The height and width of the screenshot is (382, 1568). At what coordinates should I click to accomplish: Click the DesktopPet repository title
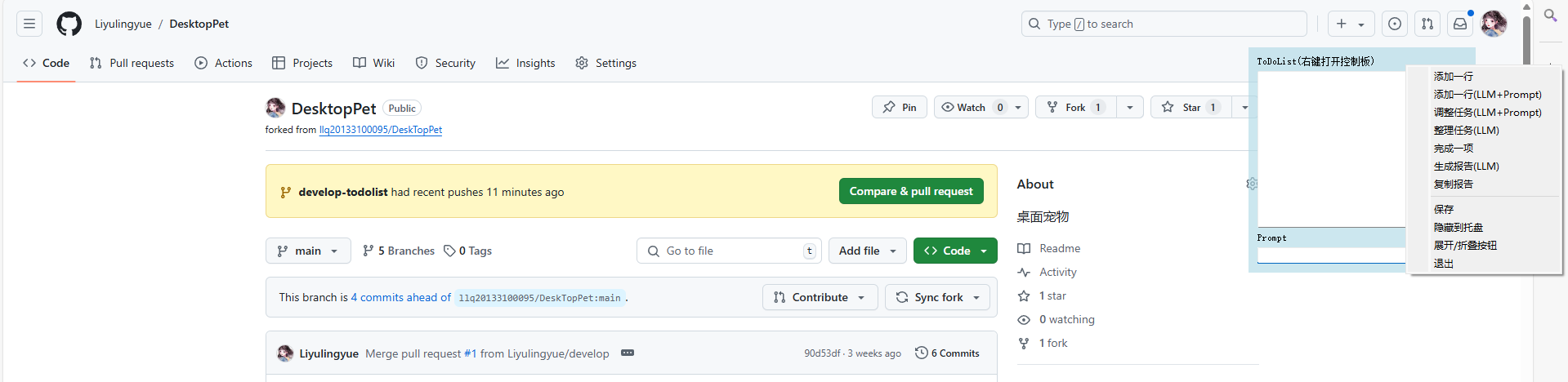pos(333,109)
